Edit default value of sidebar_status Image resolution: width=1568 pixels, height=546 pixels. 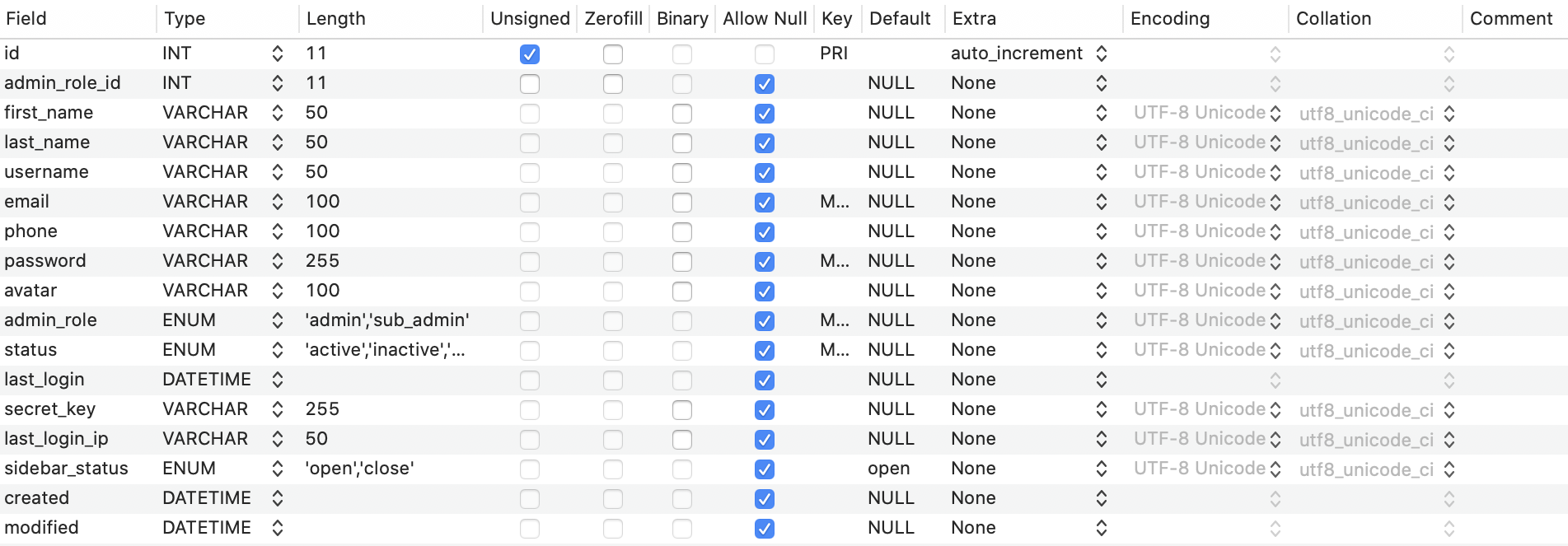[x=889, y=469]
